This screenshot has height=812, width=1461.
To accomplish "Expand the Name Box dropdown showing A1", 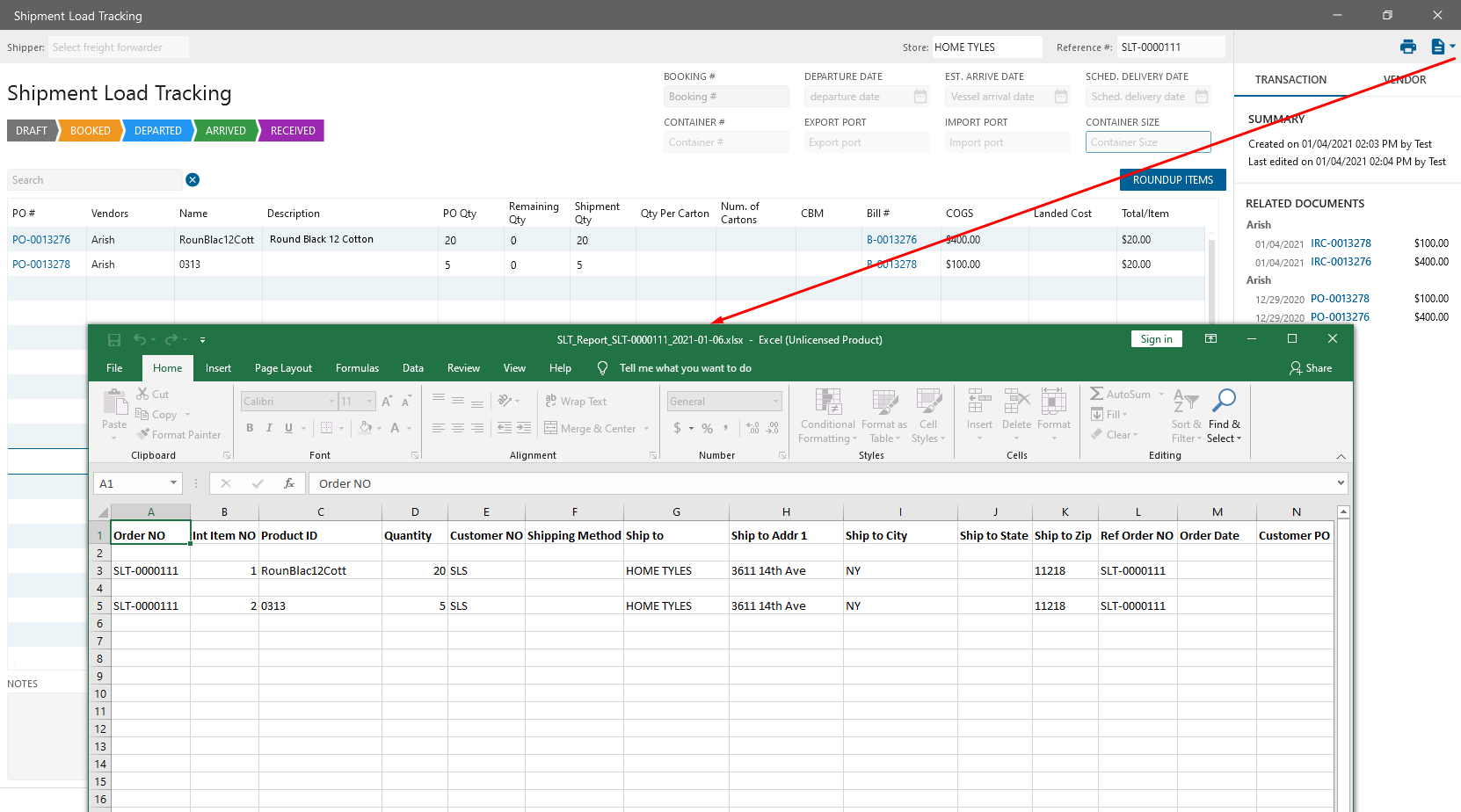I will pos(173,483).
